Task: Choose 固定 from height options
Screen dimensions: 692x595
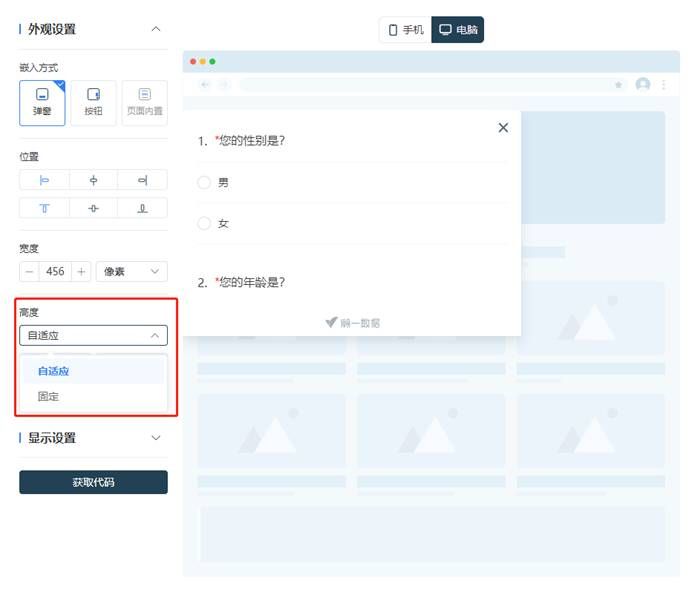Action: coord(93,396)
